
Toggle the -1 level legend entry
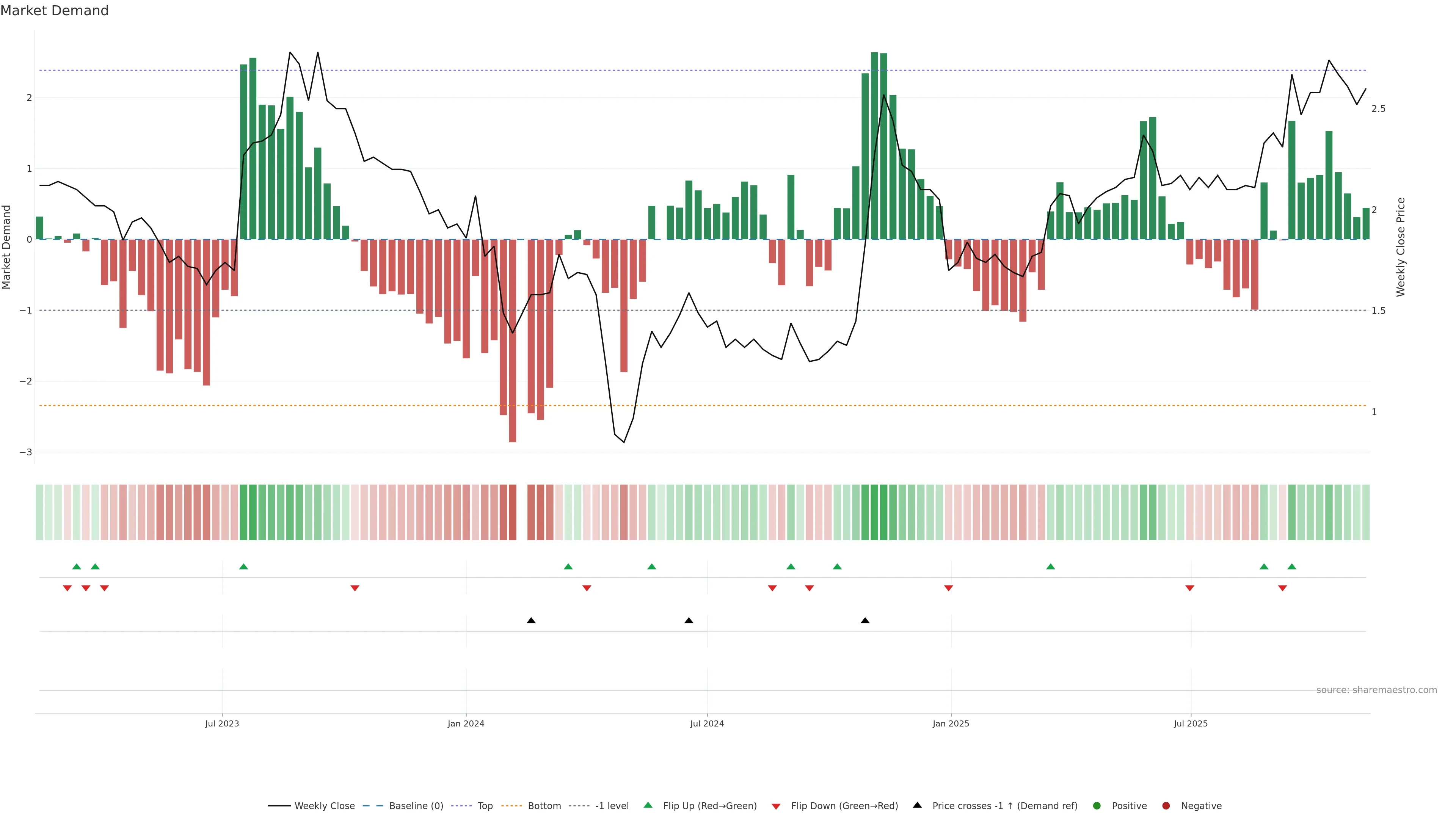(x=612, y=805)
